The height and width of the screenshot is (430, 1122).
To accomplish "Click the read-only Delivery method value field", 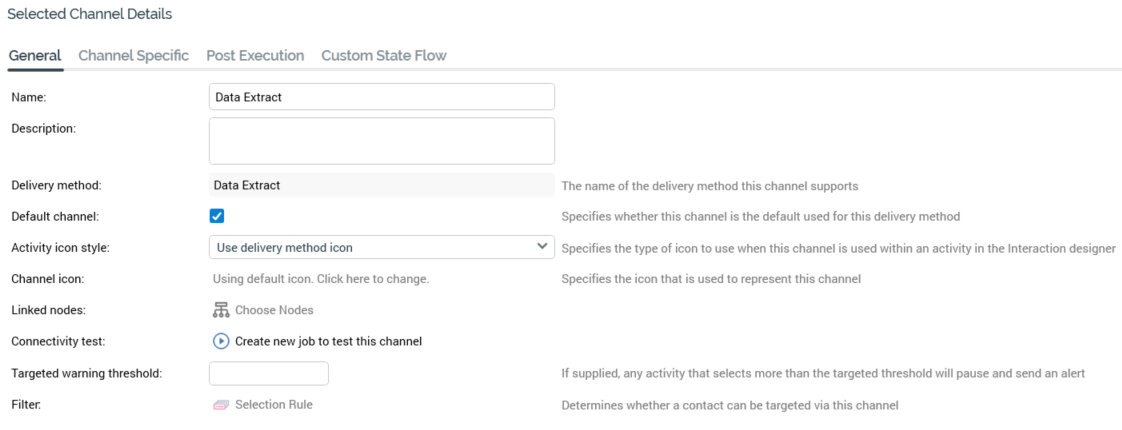I will (x=381, y=185).
